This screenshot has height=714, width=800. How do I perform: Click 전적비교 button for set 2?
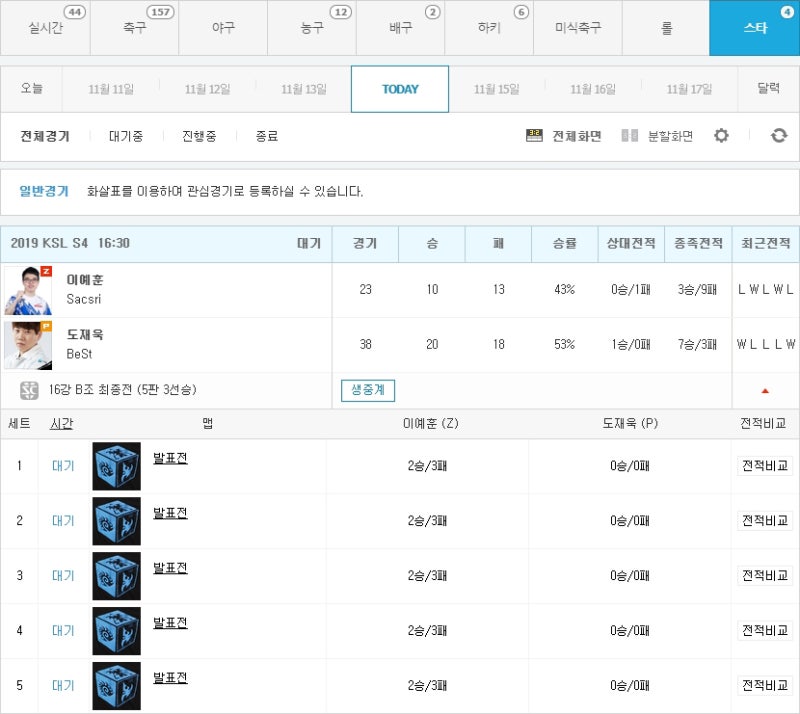[x=765, y=521]
